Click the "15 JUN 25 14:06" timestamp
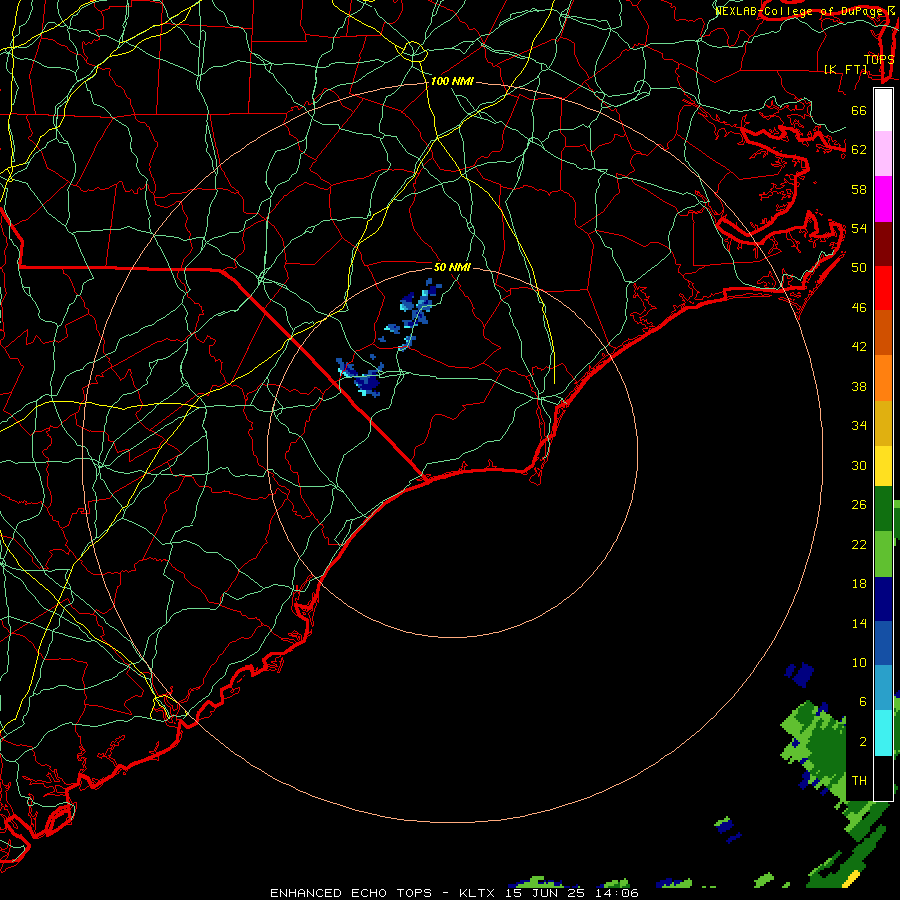This screenshot has height=900, width=900. [572, 893]
